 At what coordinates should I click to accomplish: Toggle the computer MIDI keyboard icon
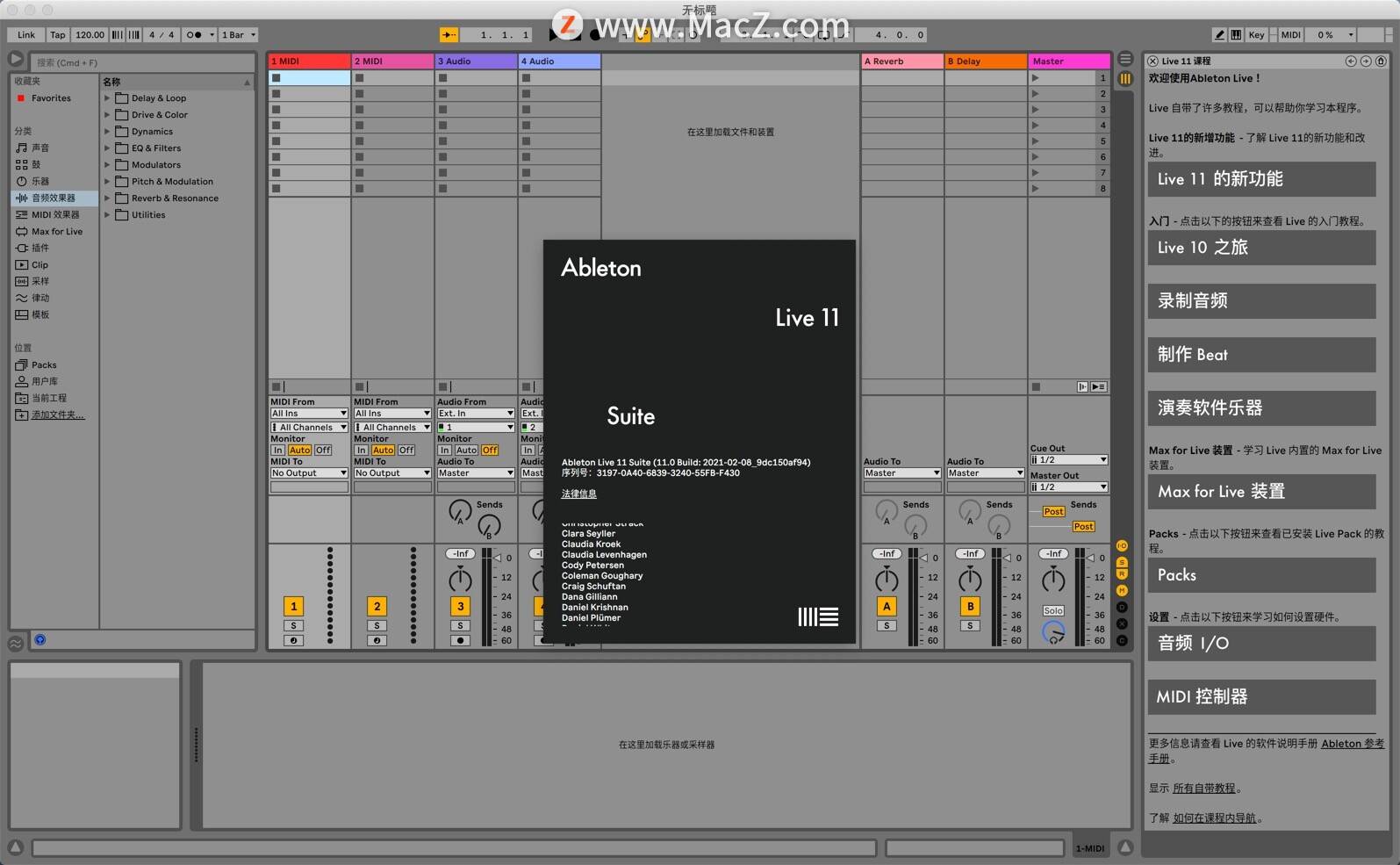pyautogui.click(x=1236, y=35)
